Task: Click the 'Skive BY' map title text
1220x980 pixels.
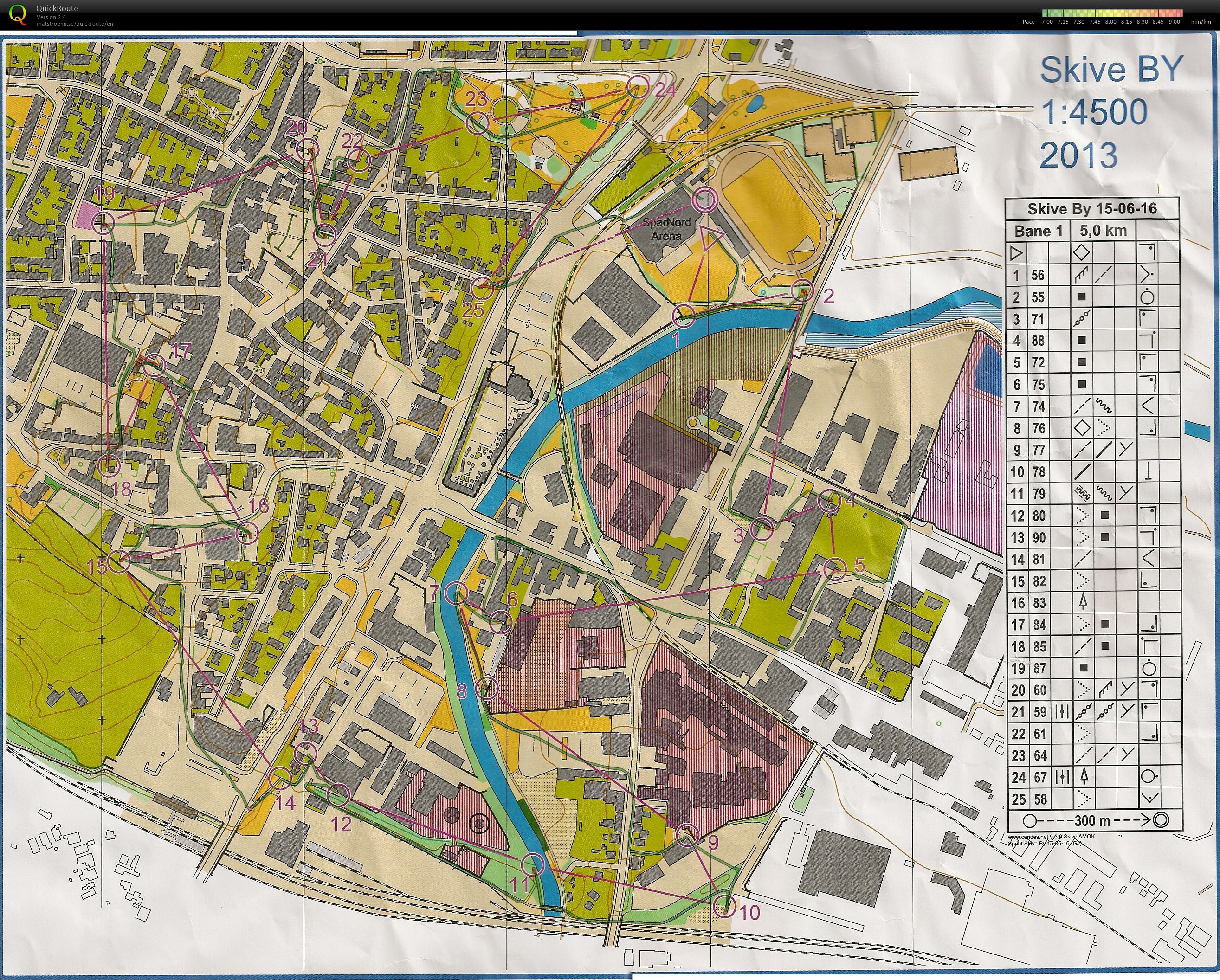Action: [1112, 70]
